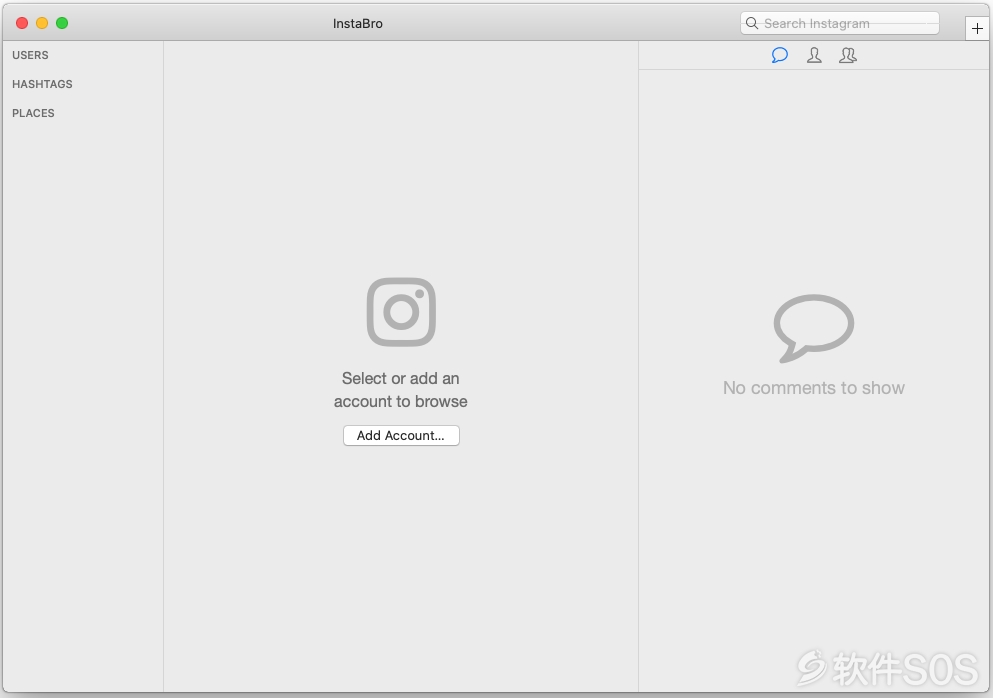The height and width of the screenshot is (698, 993).
Task: Focus the Search Instagram field
Action: pyautogui.click(x=840, y=23)
